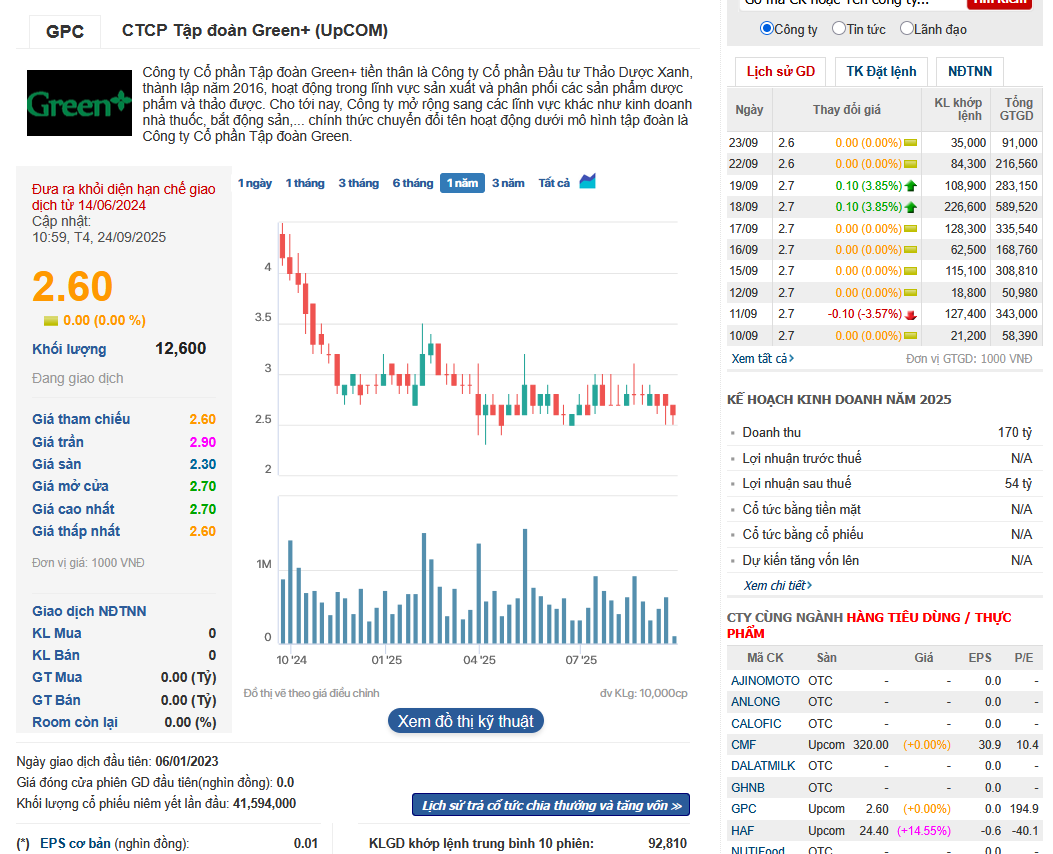The width and height of the screenshot is (1053, 854).
Task: Click the green up arrow on 19/09 row
Action: [911, 186]
